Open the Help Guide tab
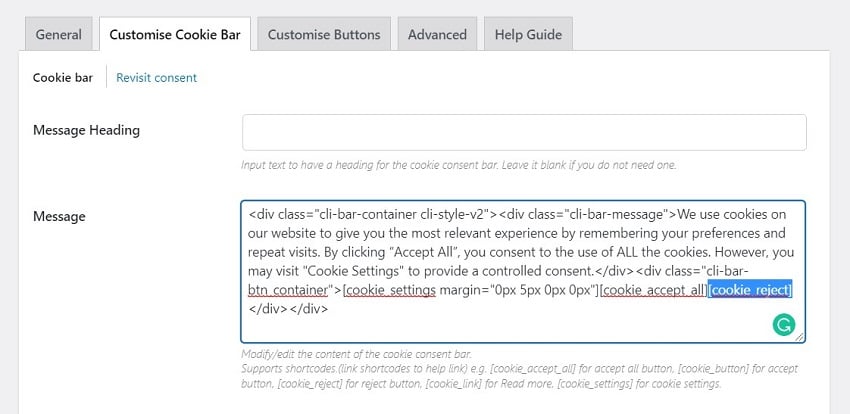The height and width of the screenshot is (414, 850). tap(529, 34)
